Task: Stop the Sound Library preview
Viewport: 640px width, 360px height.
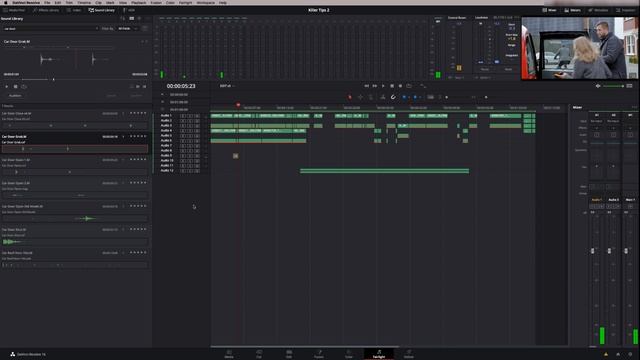Action: 16,87
